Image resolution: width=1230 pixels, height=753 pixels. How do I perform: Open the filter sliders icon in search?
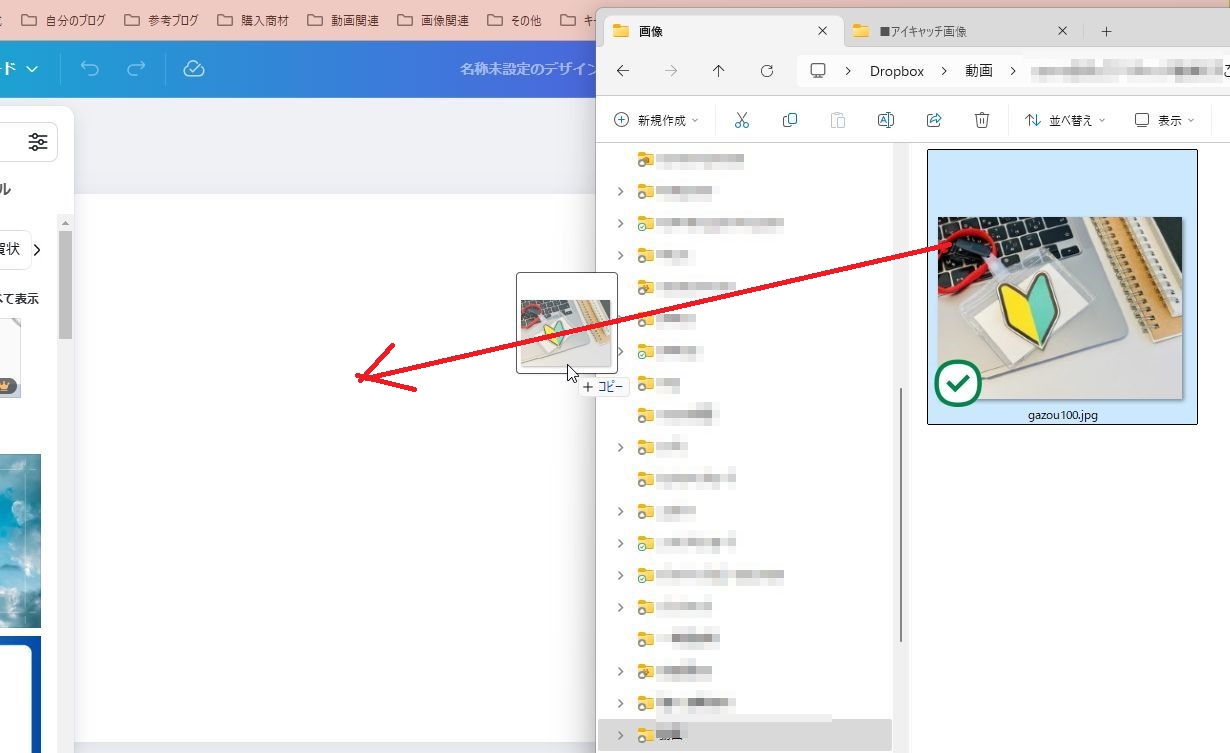coord(38,142)
